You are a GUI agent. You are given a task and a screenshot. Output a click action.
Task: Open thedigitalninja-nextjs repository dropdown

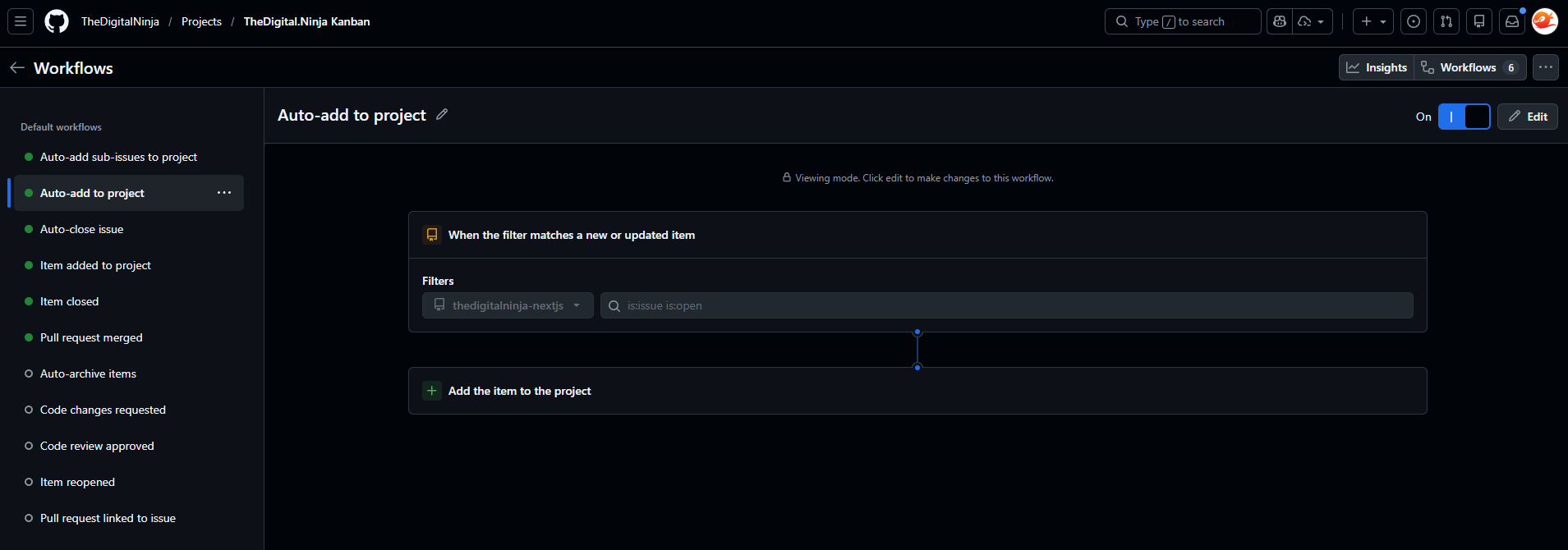click(x=508, y=305)
